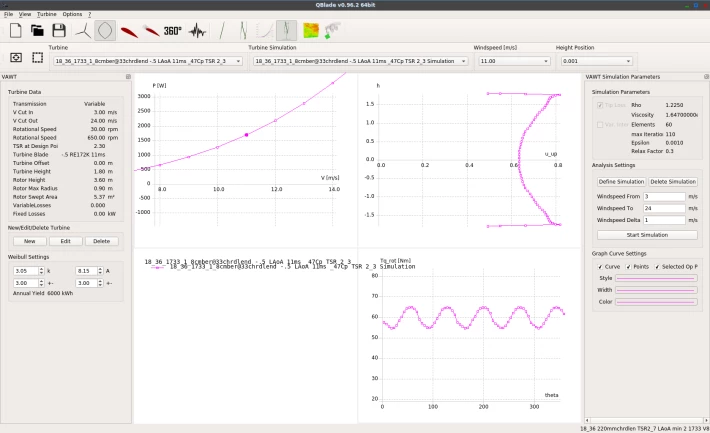Click the New turbine button

[29, 241]
